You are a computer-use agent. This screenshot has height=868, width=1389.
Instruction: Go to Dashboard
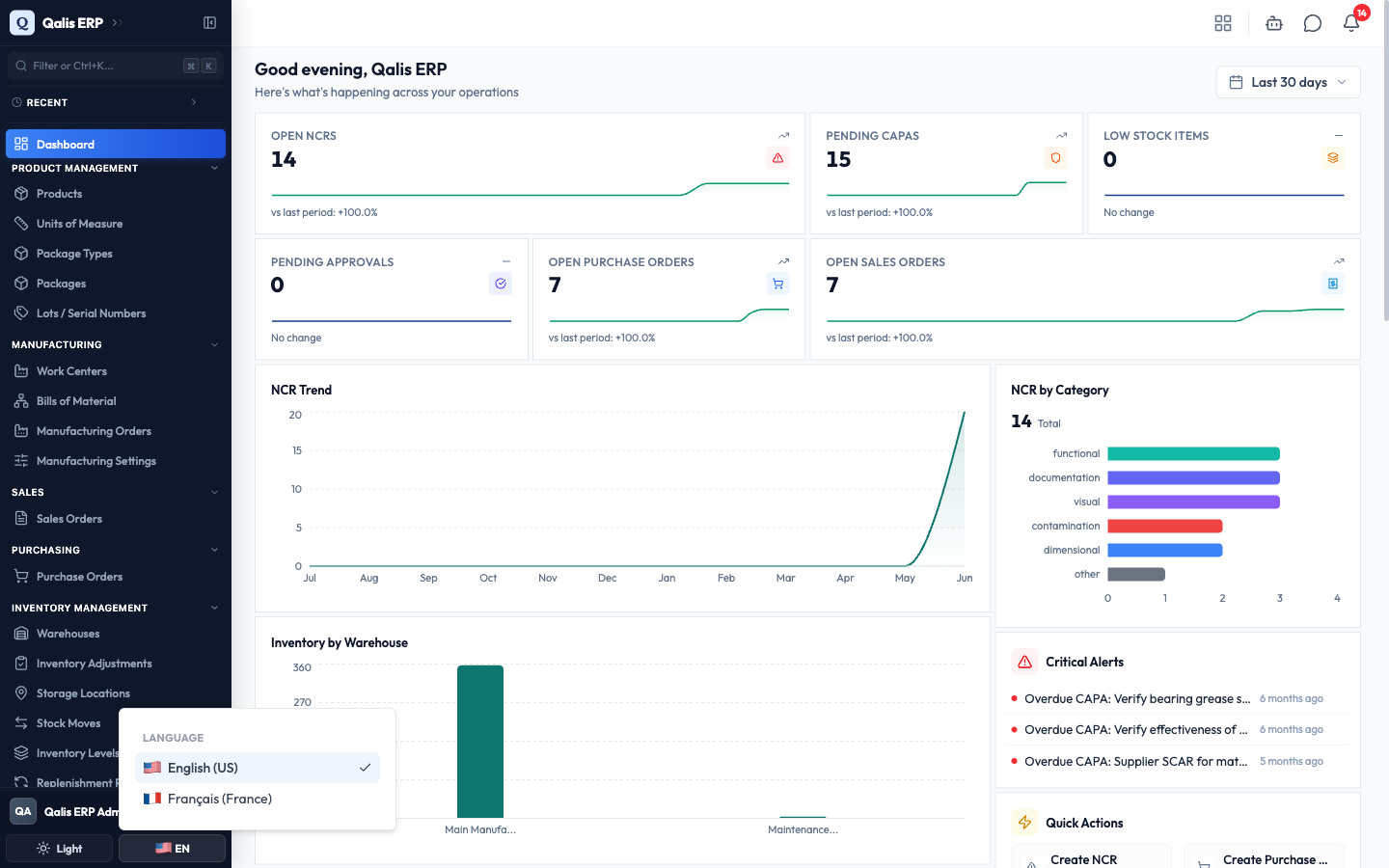[x=116, y=144]
